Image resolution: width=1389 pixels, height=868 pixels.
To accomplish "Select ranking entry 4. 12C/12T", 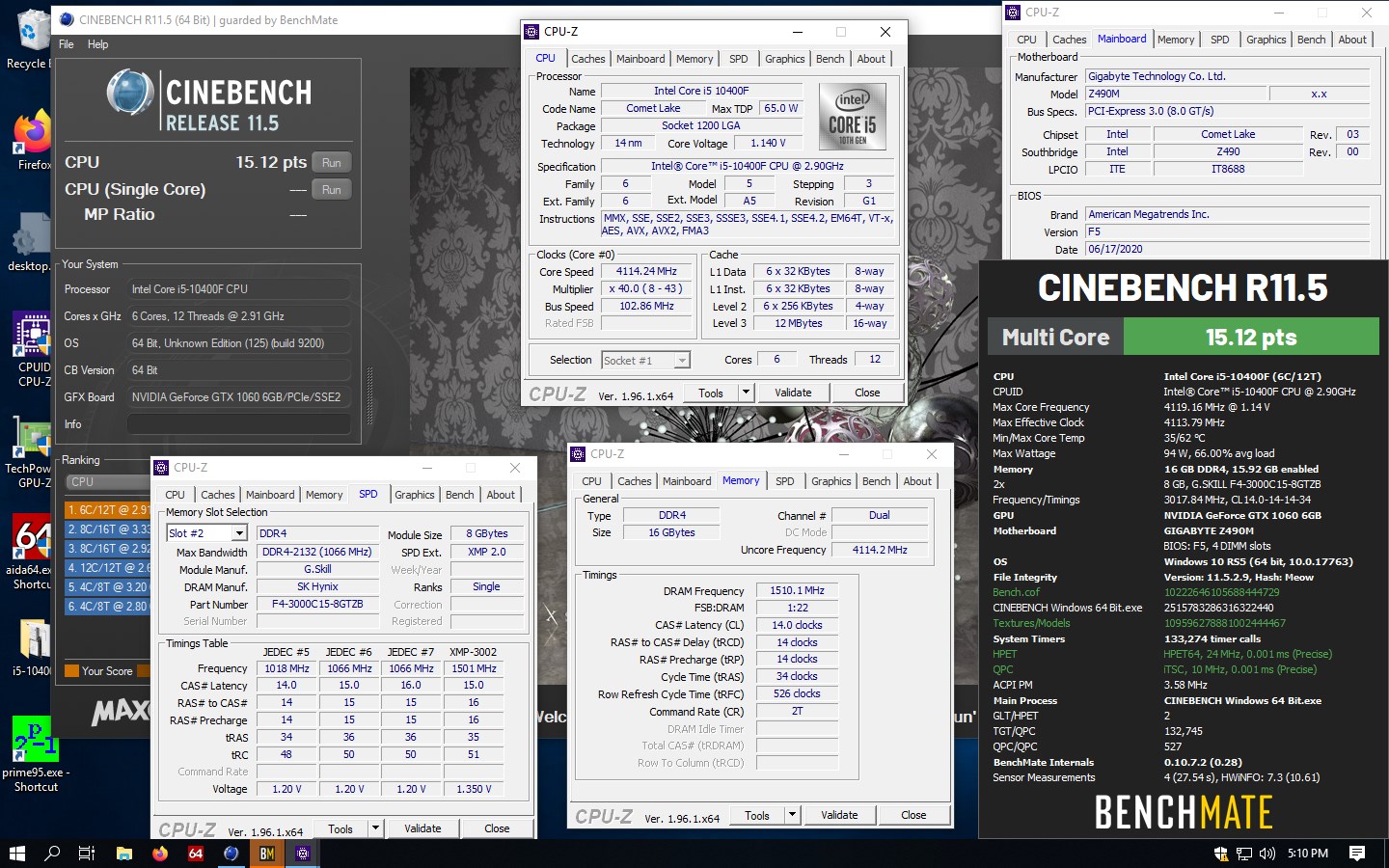I will coord(107,568).
